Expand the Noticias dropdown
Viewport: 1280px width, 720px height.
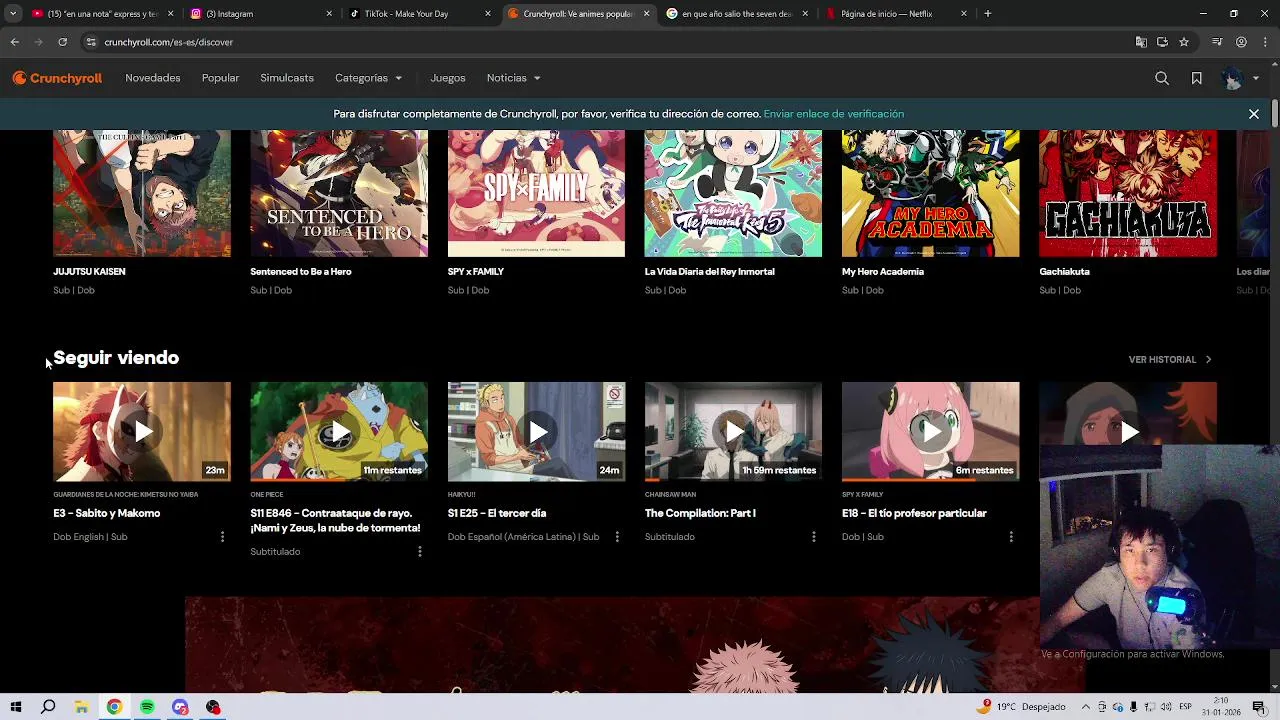coord(513,78)
